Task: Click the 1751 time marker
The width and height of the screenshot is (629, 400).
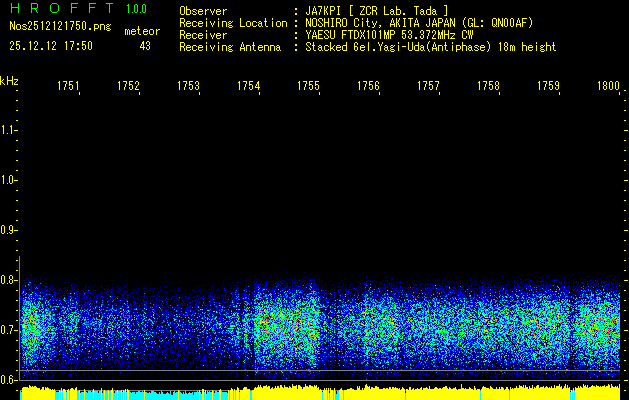Action: pos(68,87)
